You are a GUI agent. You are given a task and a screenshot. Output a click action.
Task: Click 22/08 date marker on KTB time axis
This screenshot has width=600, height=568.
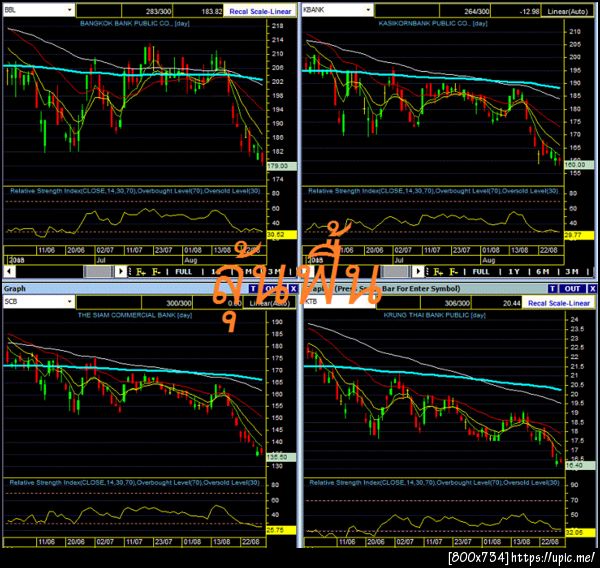(x=550, y=542)
